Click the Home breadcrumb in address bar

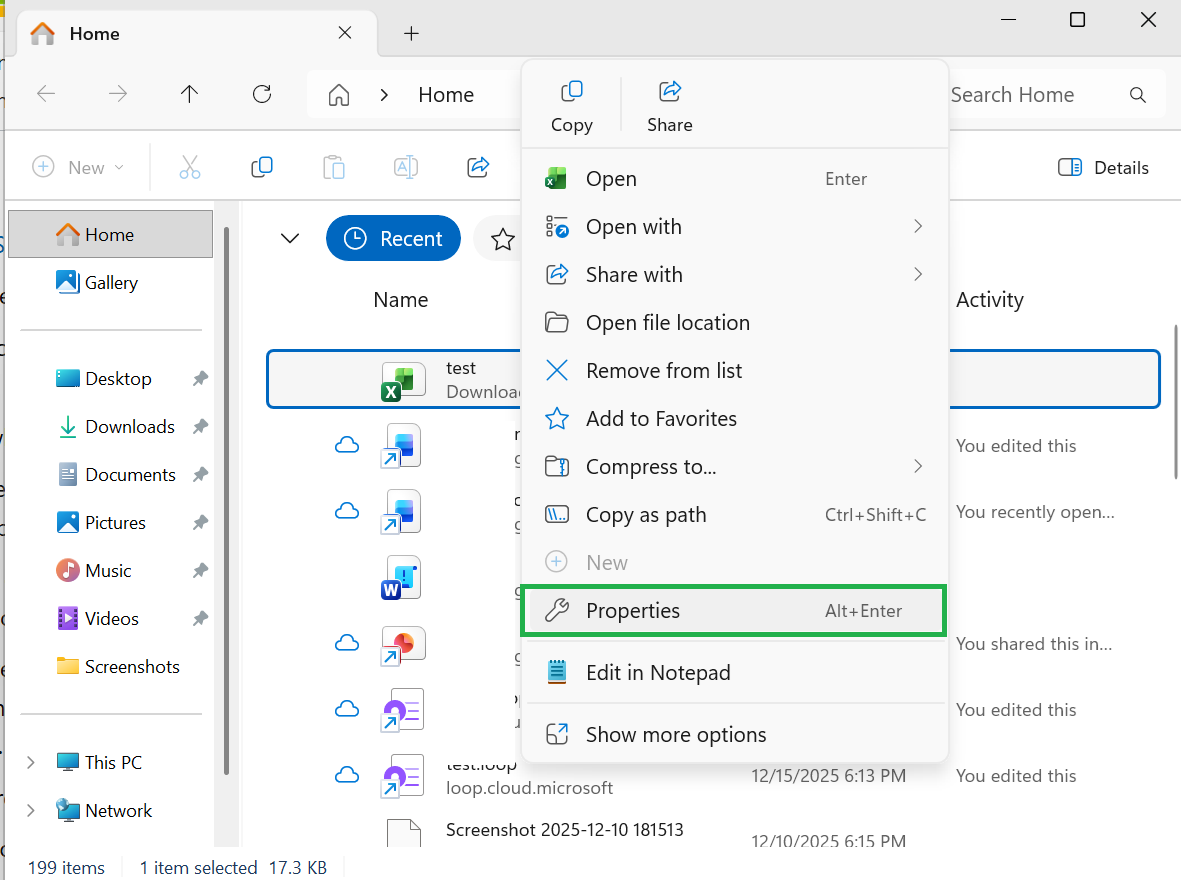[x=446, y=95]
